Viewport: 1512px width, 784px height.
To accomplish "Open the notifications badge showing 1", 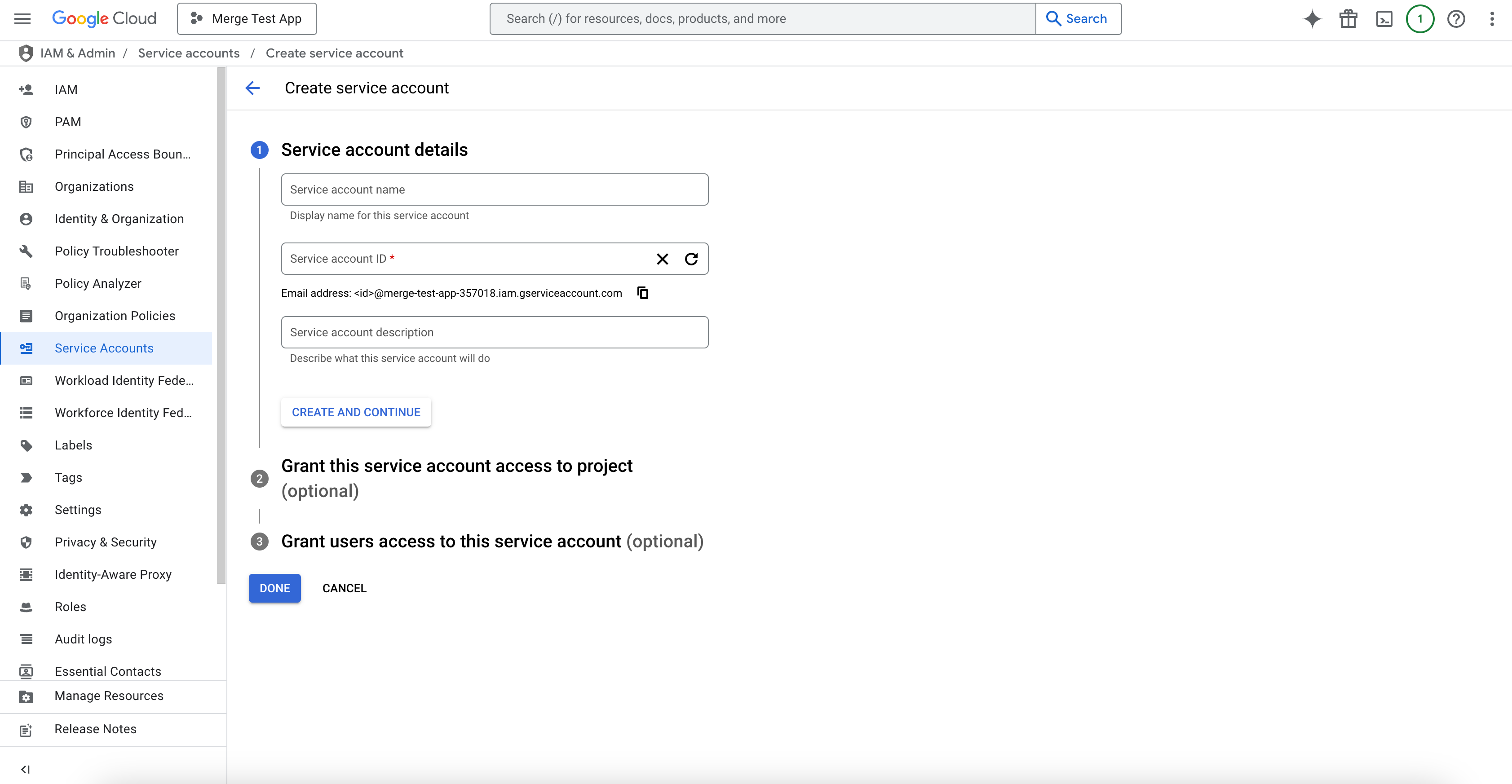I will (1420, 19).
